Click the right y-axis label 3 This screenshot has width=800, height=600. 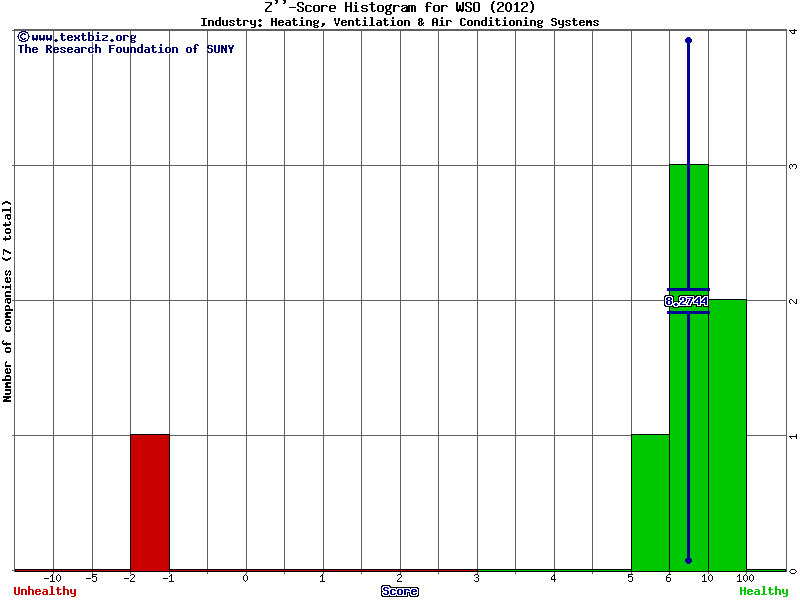(793, 166)
